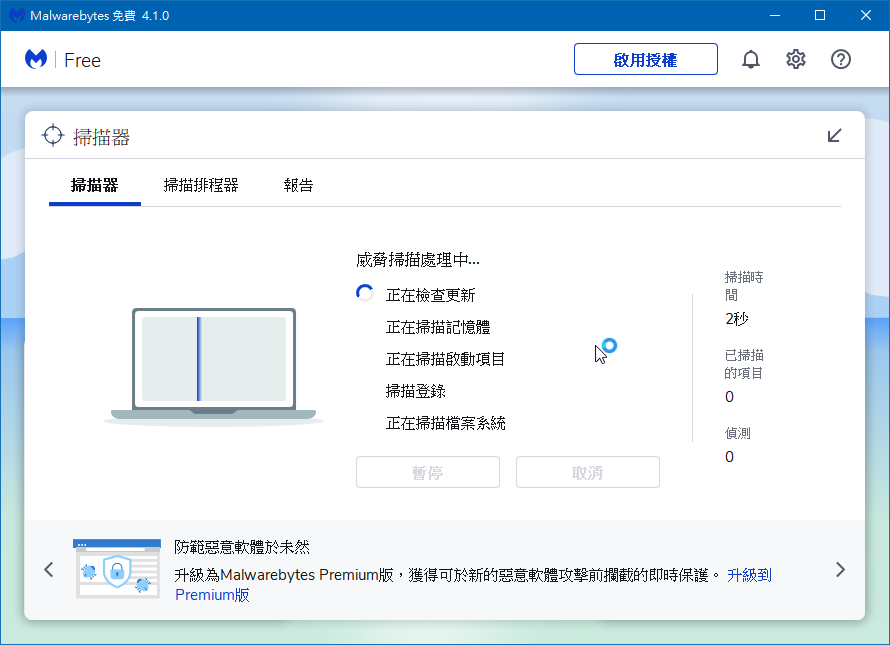Click the spinning scan progress indicator
Viewport: 890px width, 645px height.
(x=363, y=292)
